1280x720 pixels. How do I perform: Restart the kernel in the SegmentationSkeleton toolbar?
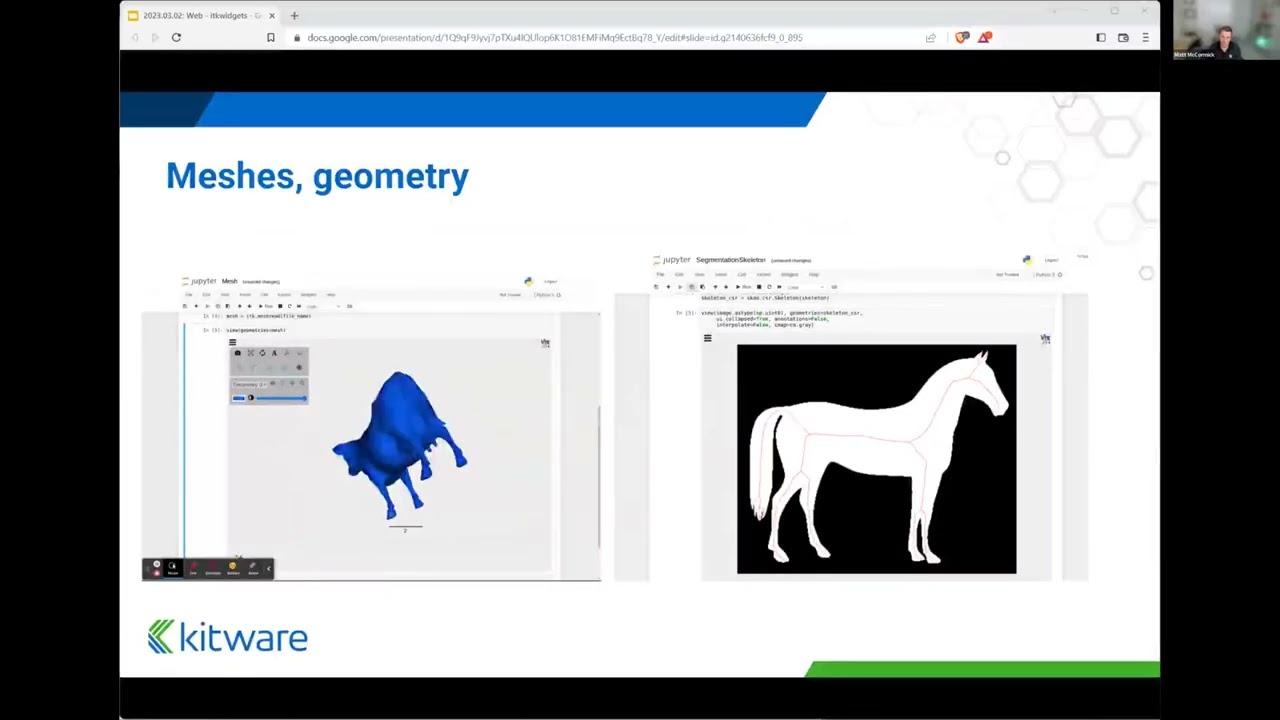[769, 287]
